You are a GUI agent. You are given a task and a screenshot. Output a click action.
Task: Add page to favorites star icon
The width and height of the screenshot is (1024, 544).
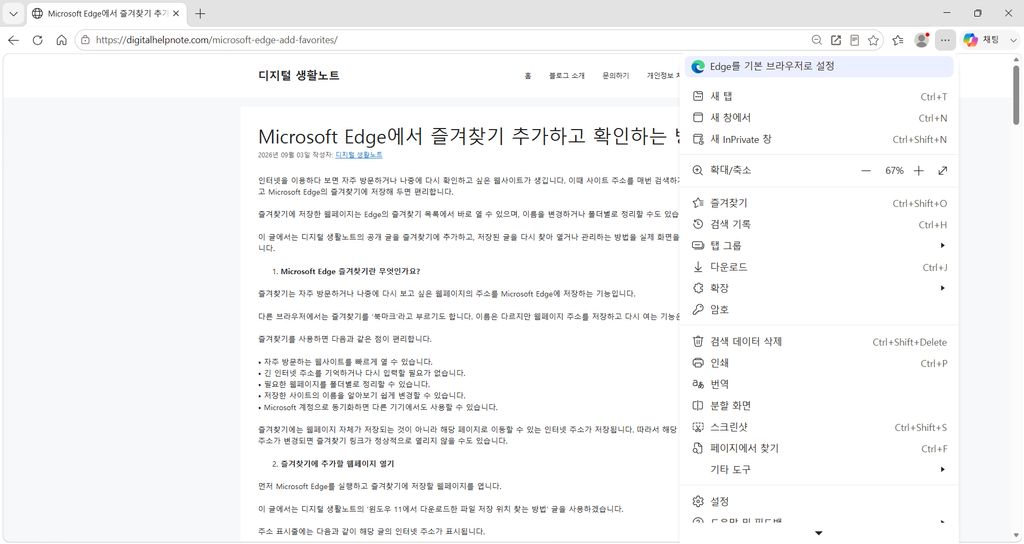(873, 40)
